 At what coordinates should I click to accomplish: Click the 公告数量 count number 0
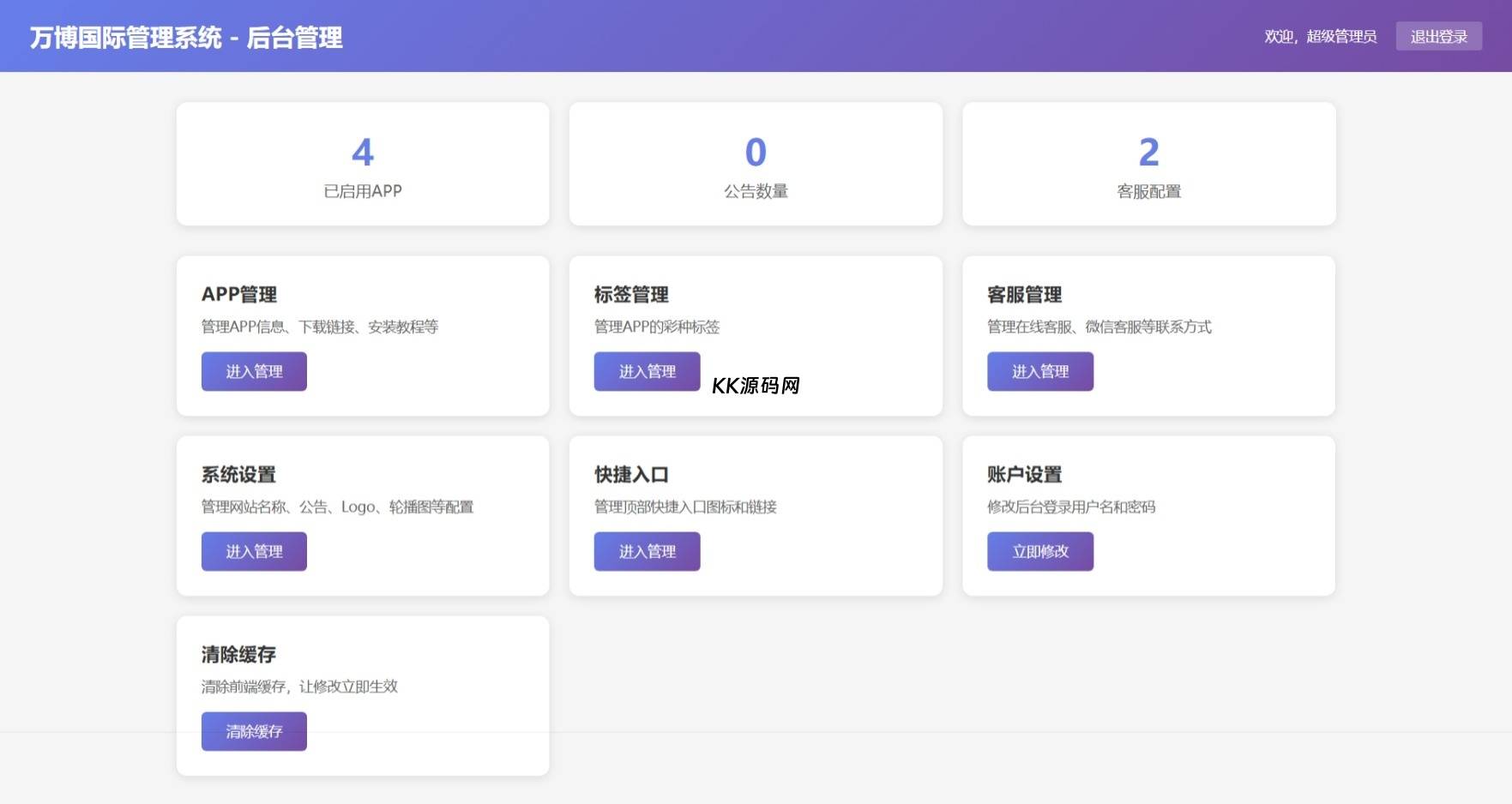pos(756,153)
